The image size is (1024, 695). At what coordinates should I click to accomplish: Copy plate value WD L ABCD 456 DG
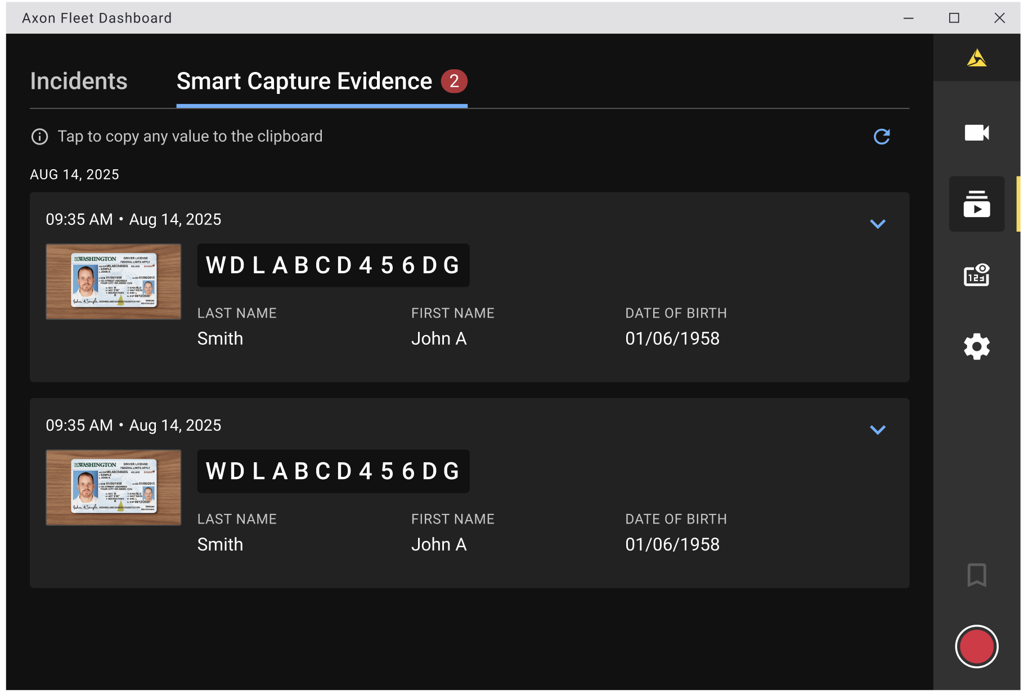click(333, 265)
